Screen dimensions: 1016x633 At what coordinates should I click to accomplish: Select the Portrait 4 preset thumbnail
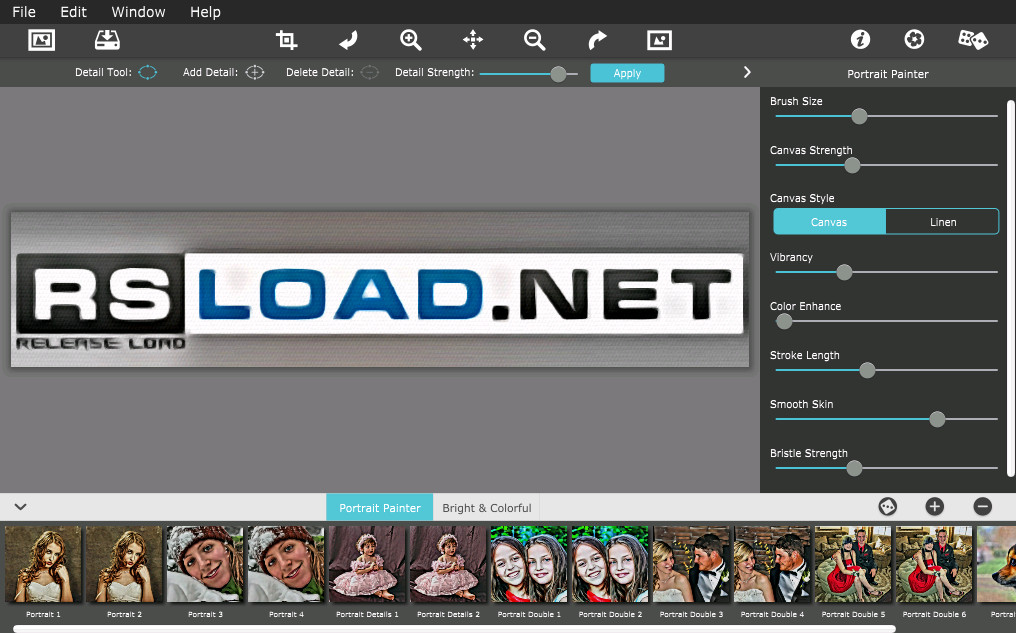click(x=286, y=564)
